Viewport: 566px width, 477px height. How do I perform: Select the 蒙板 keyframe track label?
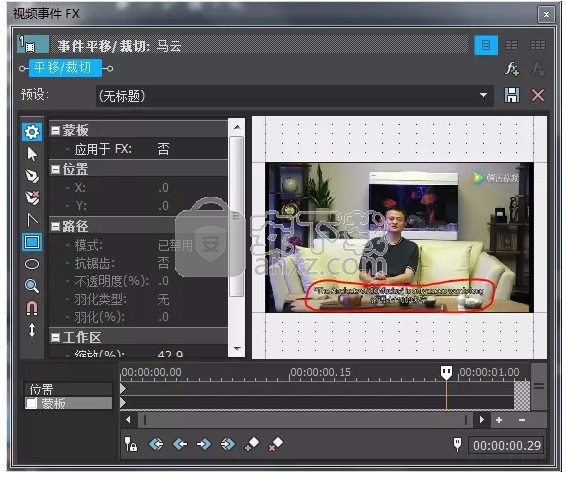(53, 403)
